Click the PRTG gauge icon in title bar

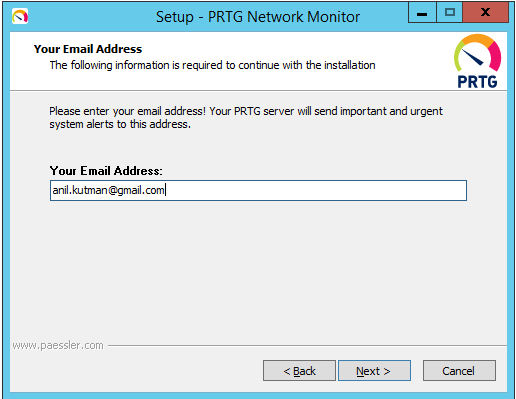pyautogui.click(x=20, y=16)
